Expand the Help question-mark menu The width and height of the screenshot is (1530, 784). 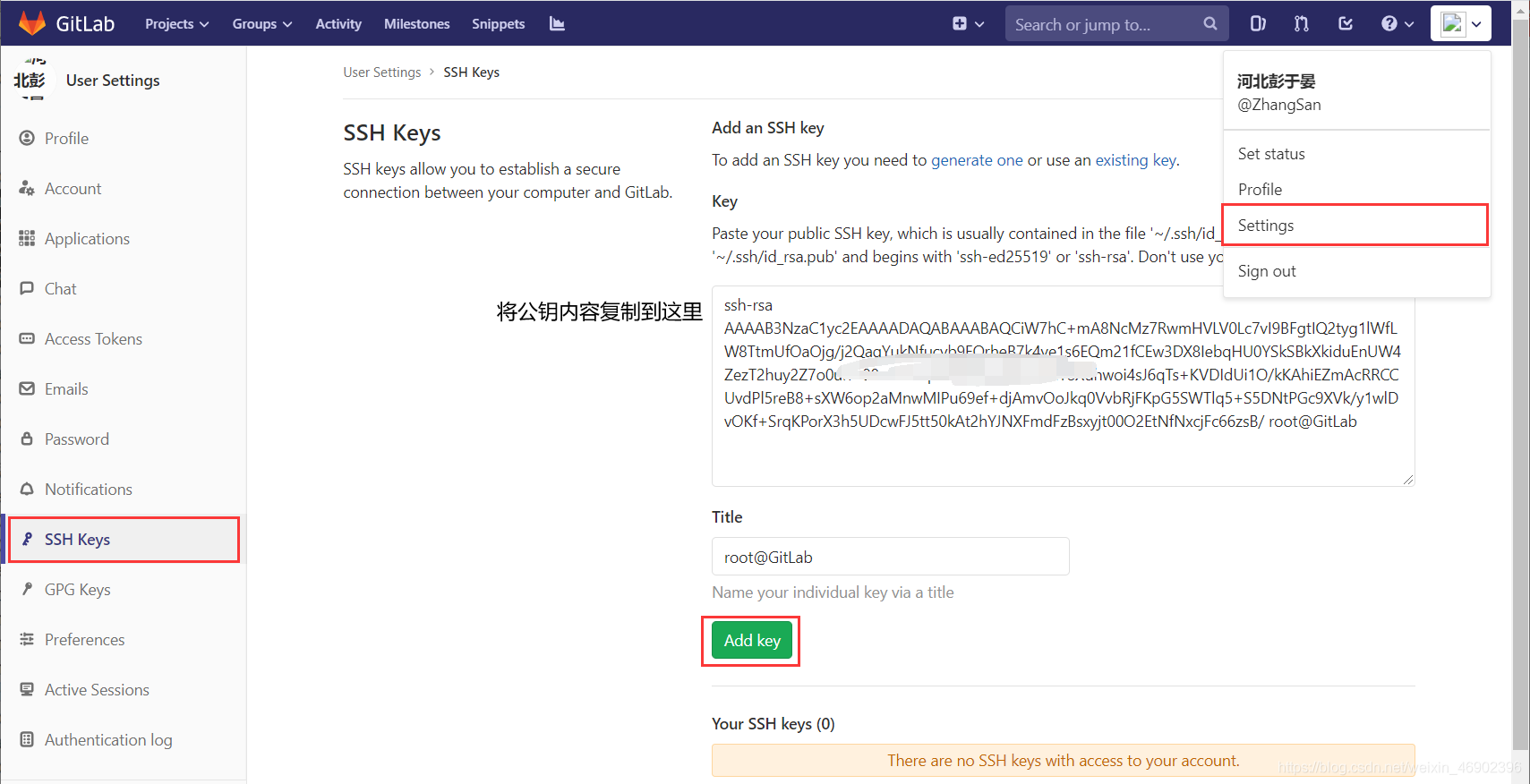click(x=1398, y=24)
